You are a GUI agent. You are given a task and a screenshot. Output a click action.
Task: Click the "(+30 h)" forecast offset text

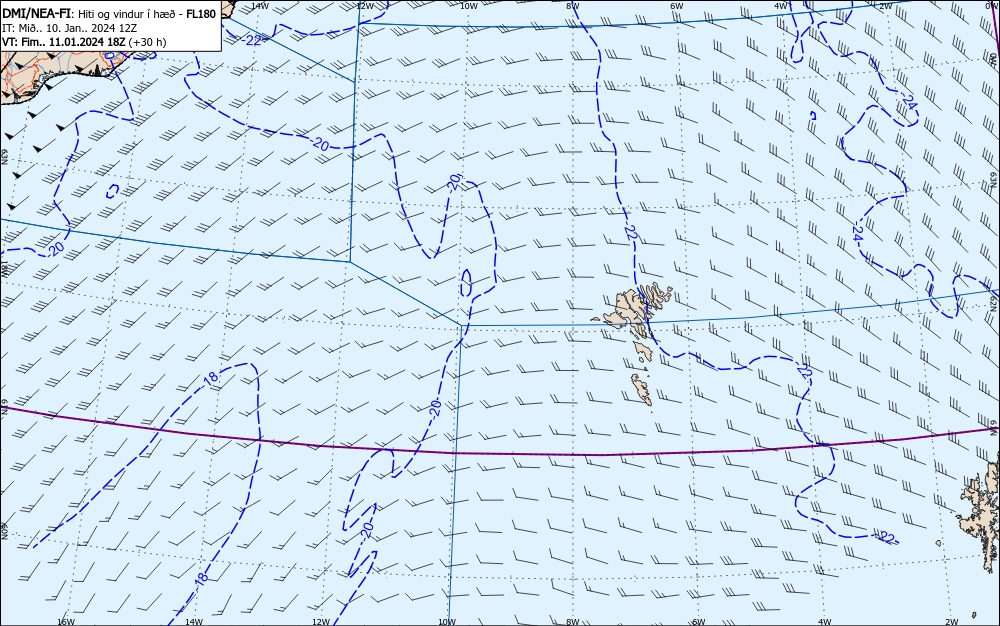click(147, 42)
